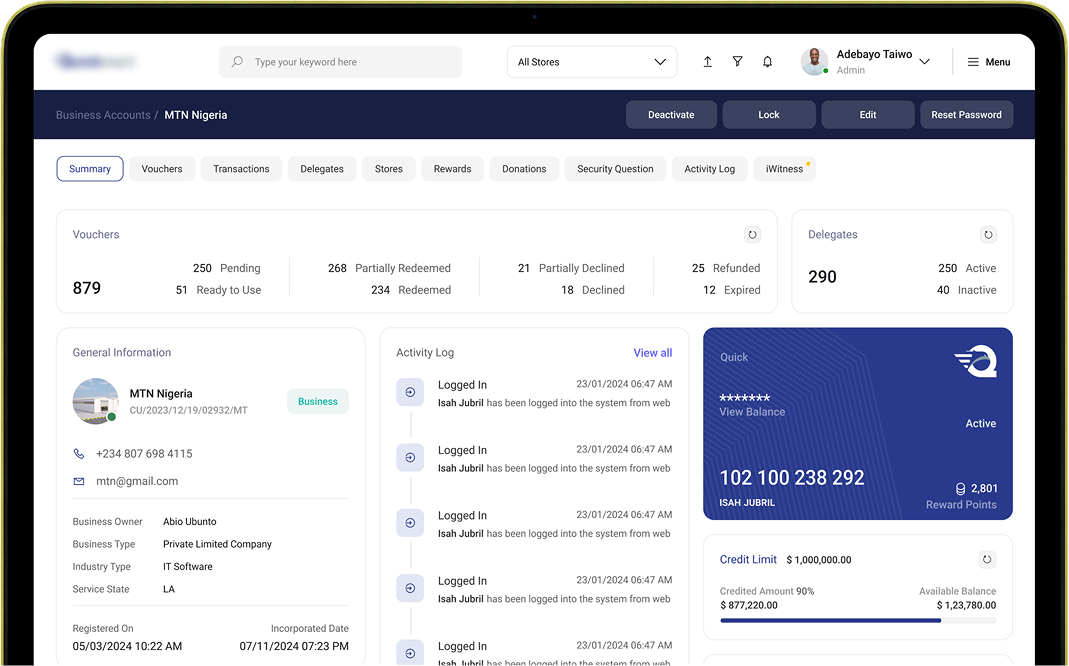The width and height of the screenshot is (1069, 666).
Task: Go back to Business Accounts breadcrumb
Action: (103, 115)
